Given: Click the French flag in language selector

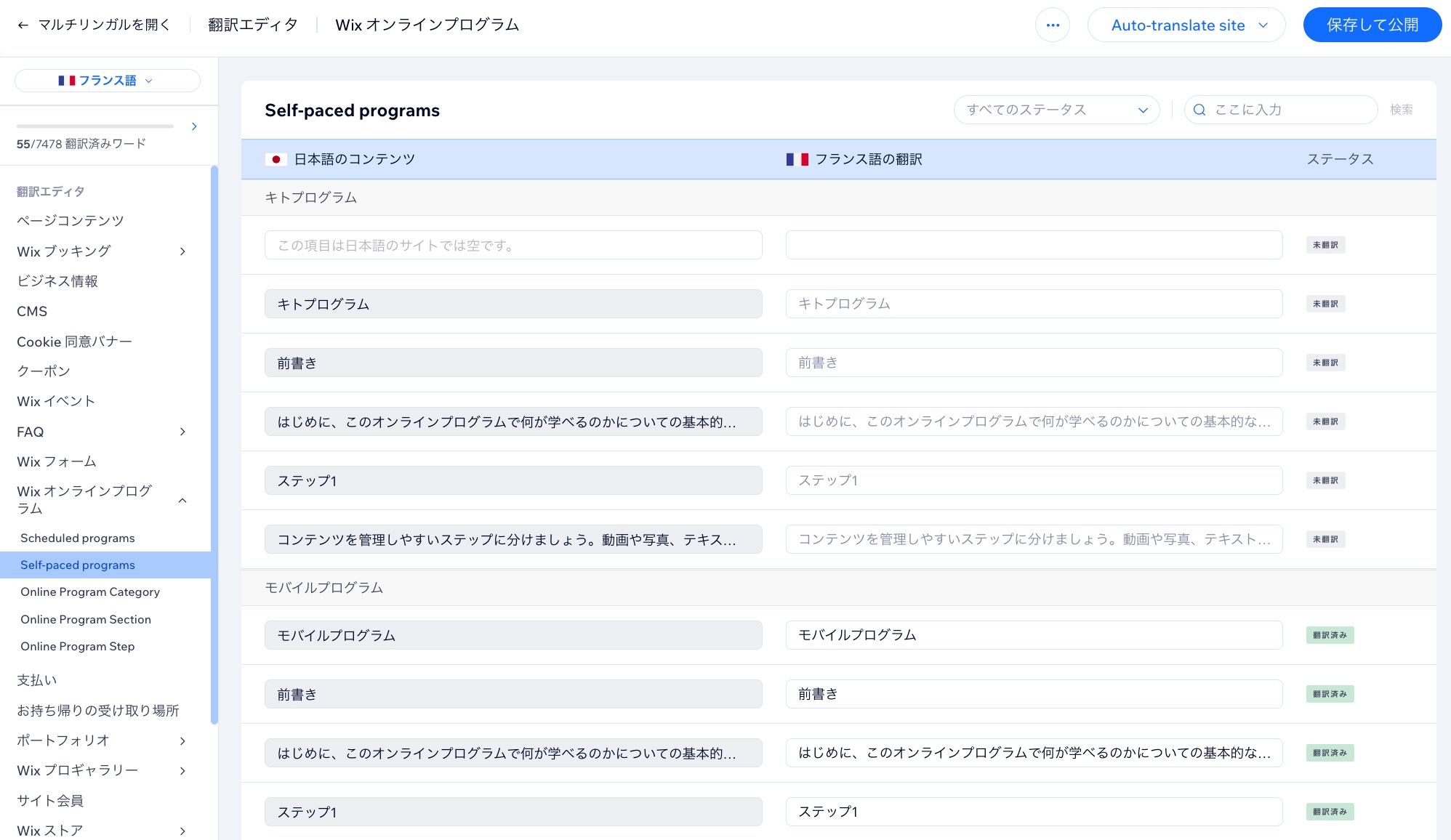Looking at the screenshot, I should pyautogui.click(x=67, y=81).
